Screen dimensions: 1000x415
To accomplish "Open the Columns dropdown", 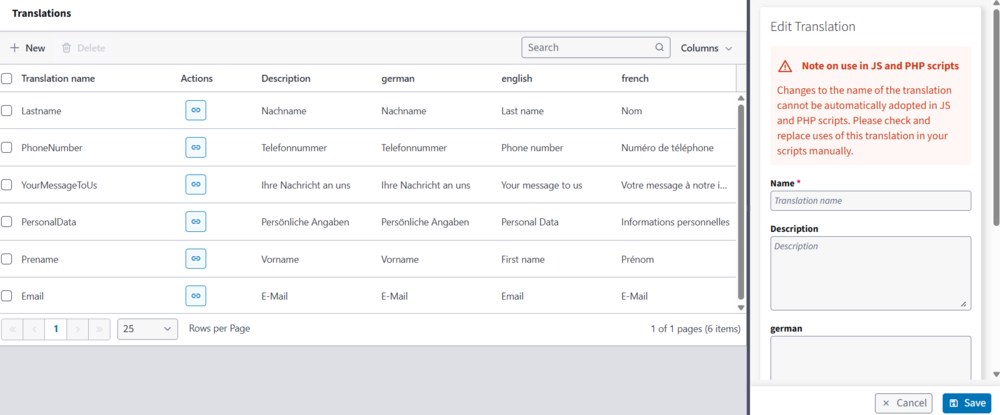I will click(x=706, y=48).
